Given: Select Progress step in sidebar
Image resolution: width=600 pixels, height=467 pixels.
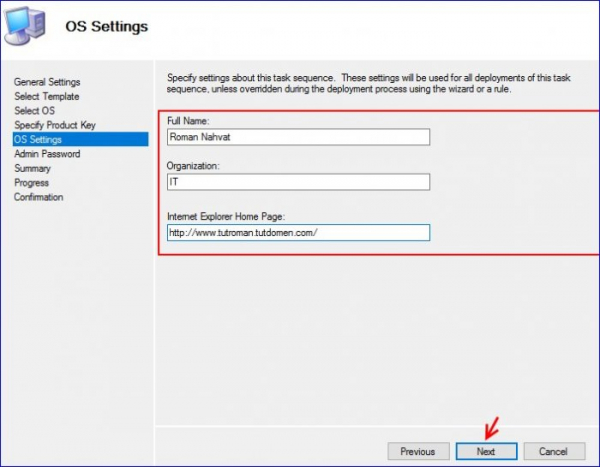Looking at the screenshot, I should click(x=31, y=183).
